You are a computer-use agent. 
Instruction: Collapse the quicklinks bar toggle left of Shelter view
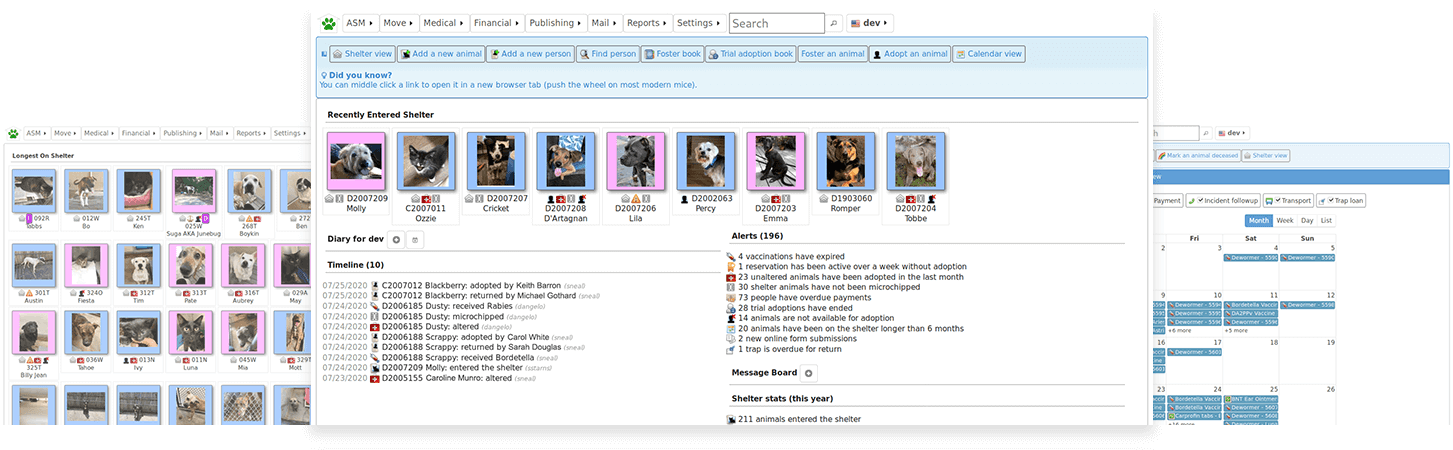click(323, 54)
